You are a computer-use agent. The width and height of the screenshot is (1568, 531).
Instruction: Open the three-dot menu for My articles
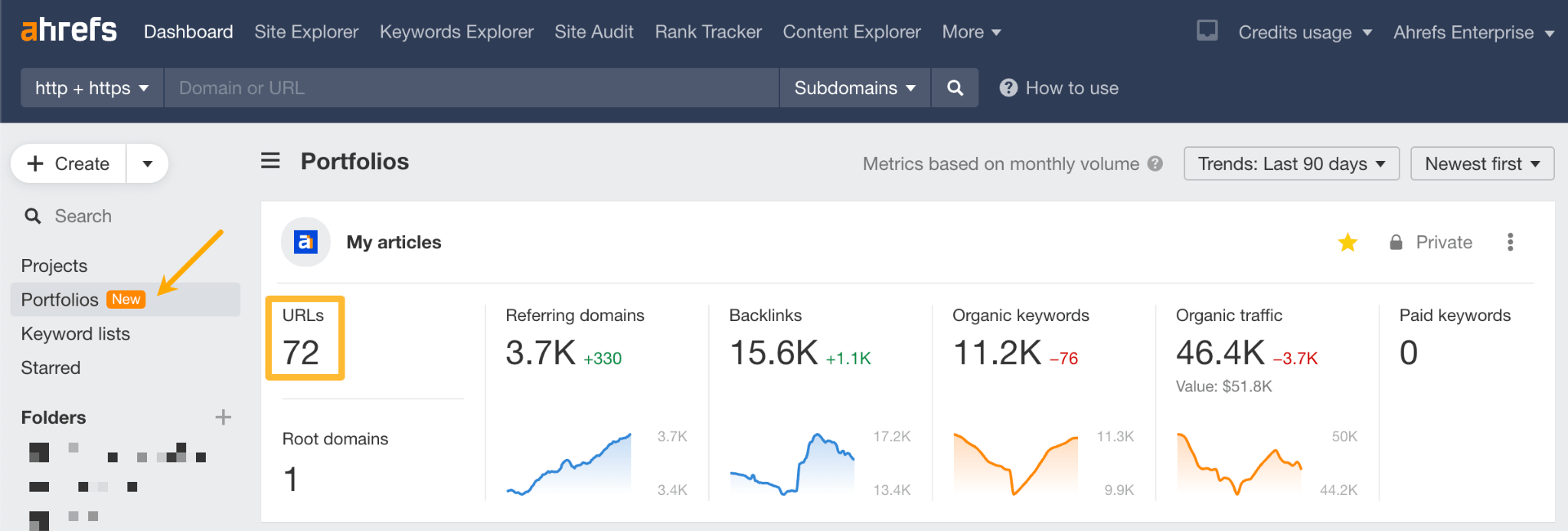(x=1510, y=242)
